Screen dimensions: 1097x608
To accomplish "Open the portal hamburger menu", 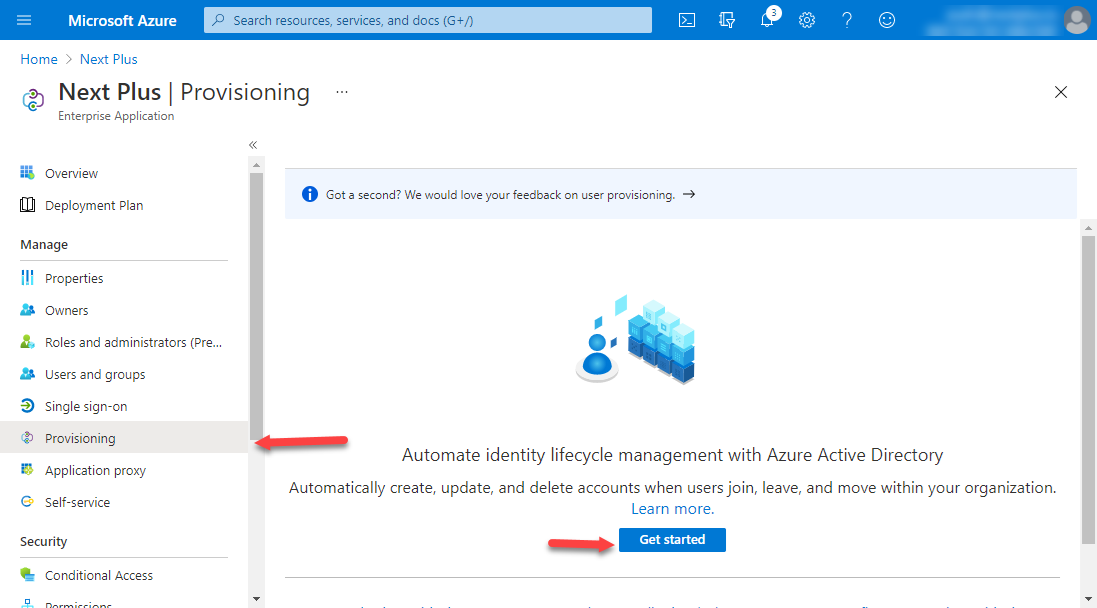I will [24, 20].
